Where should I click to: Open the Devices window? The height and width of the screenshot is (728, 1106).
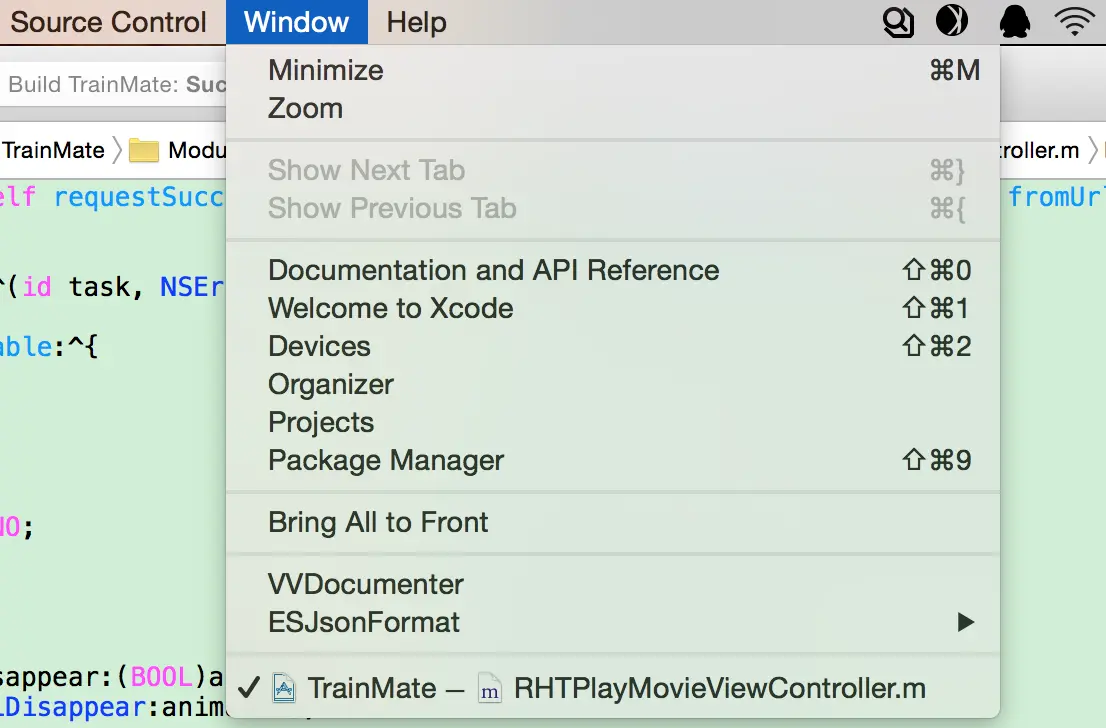pos(319,346)
